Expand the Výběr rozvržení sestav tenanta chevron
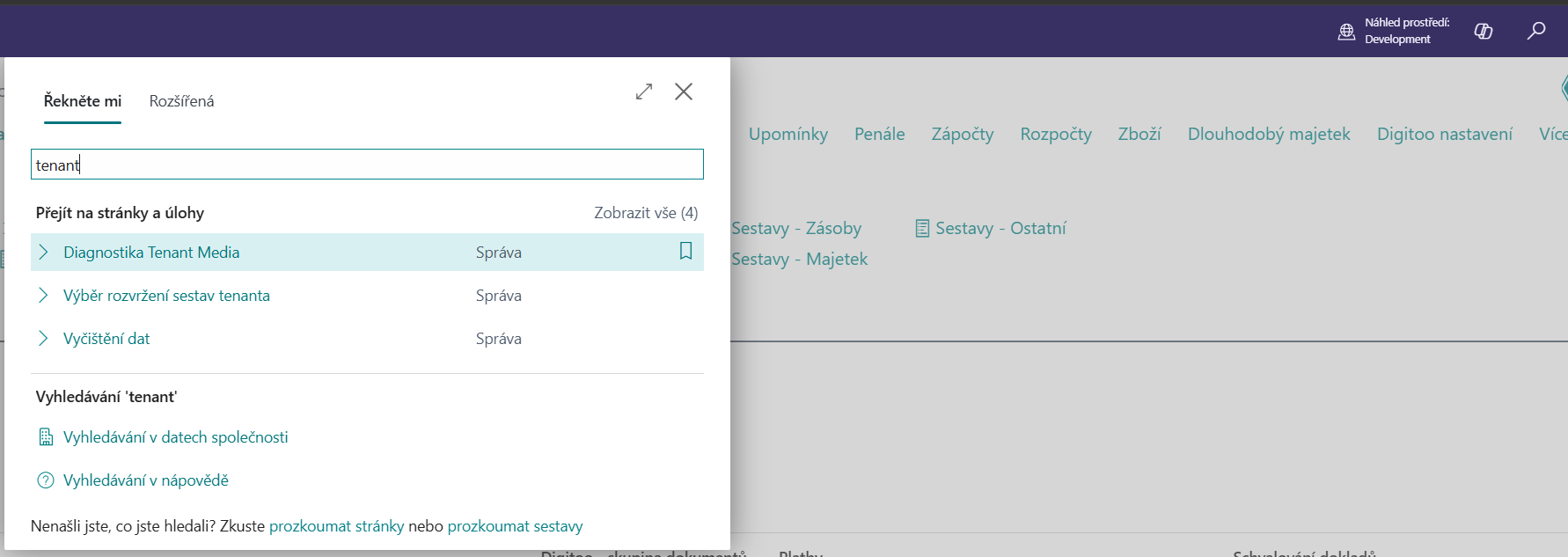This screenshot has width=1568, height=557. tap(43, 296)
